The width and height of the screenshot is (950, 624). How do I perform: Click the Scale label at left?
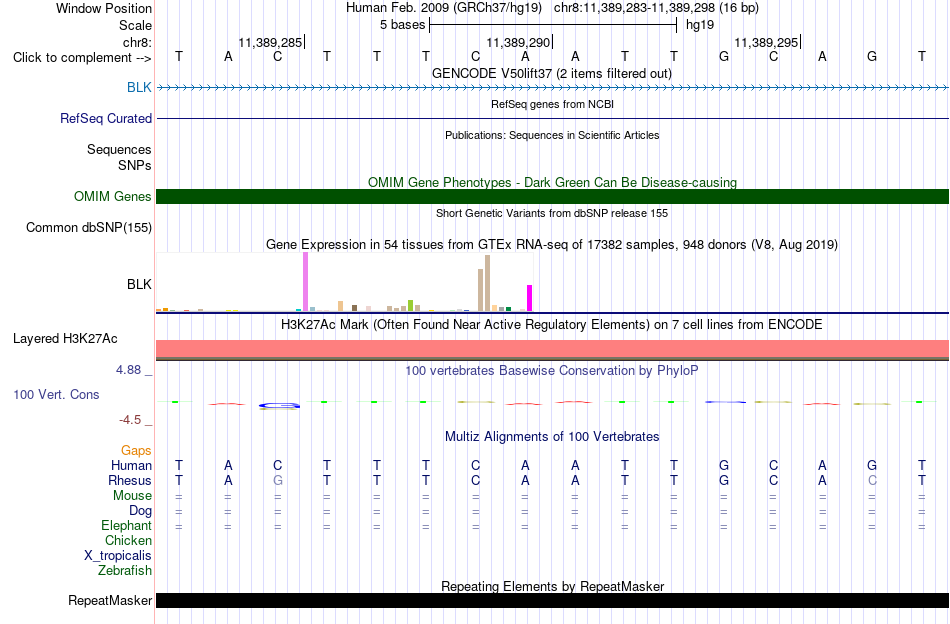tap(135, 25)
